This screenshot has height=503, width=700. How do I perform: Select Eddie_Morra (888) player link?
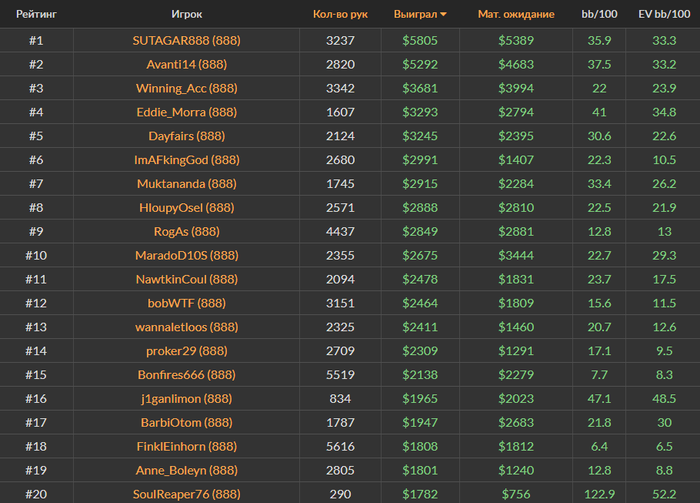pos(186,112)
